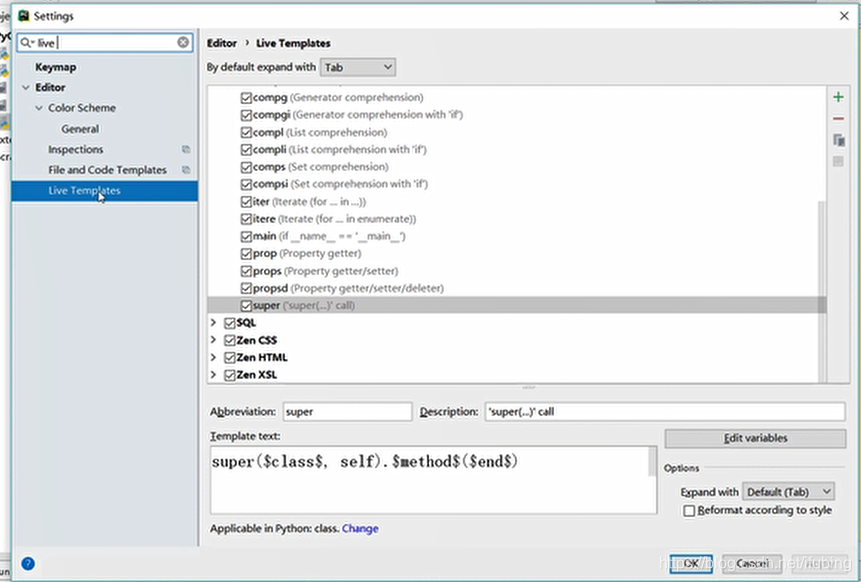
Task: Duplicate the selected template icon
Action: coord(838,140)
